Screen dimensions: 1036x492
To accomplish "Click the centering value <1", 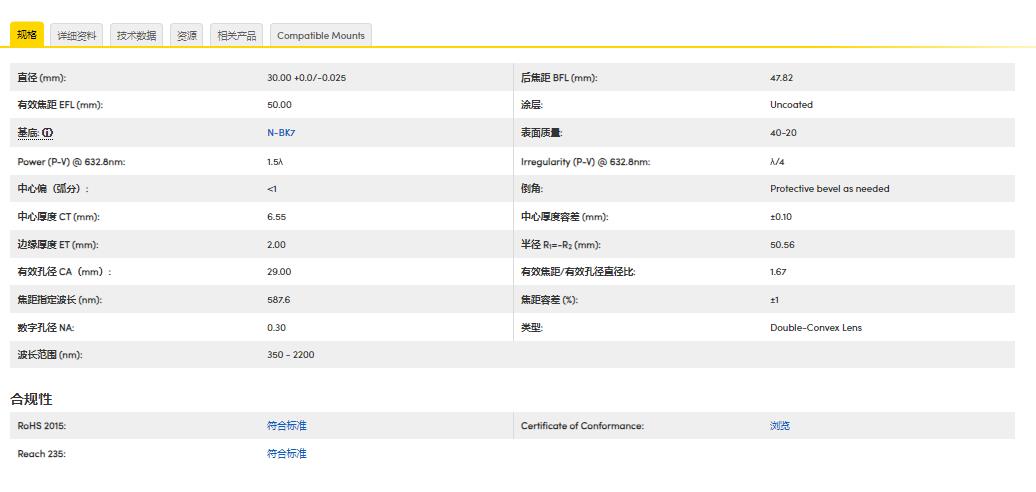I will click(x=272, y=189).
